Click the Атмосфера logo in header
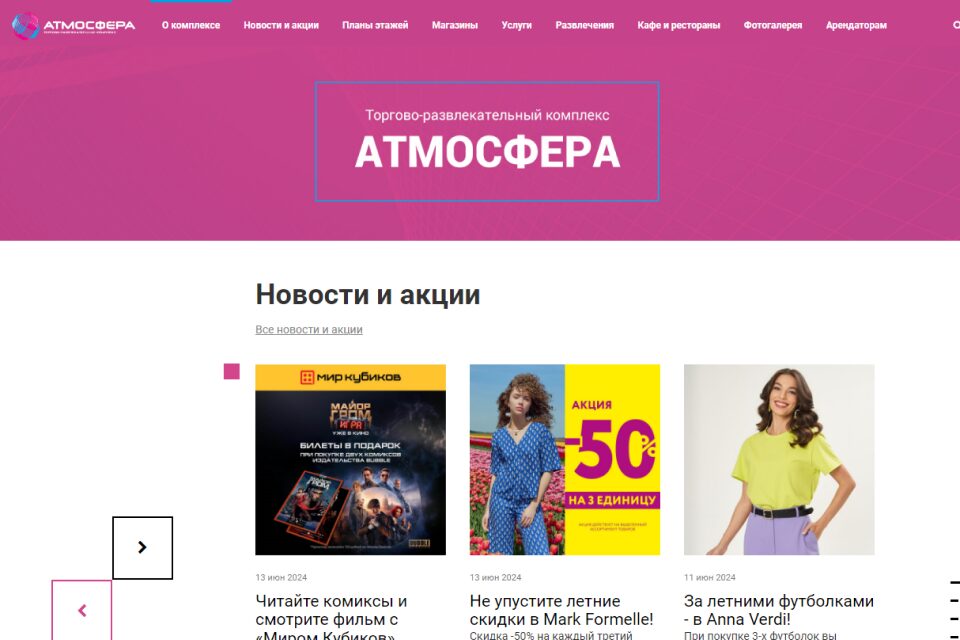Viewport: 960px width, 640px height. pos(73,26)
